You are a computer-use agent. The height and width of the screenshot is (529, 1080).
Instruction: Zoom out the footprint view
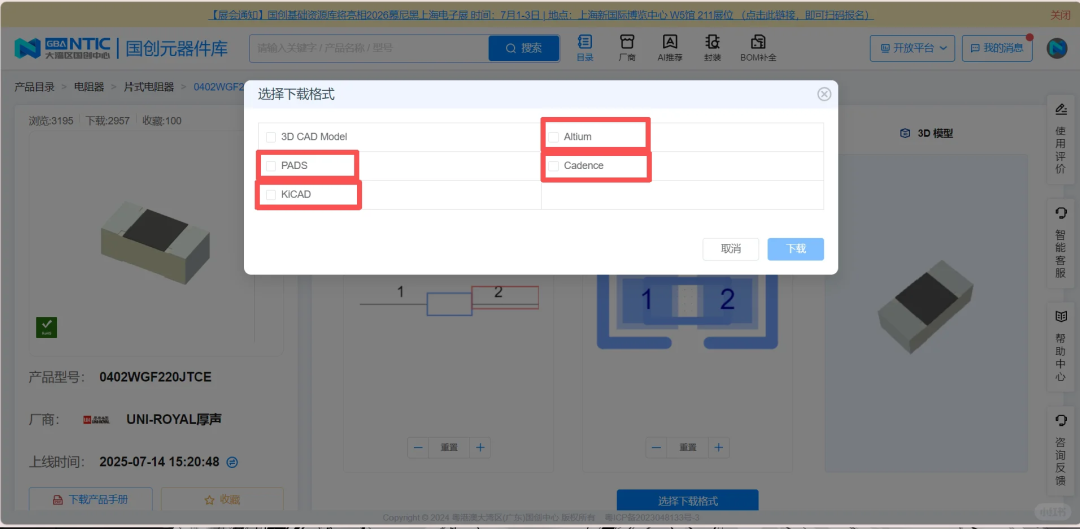tap(656, 447)
